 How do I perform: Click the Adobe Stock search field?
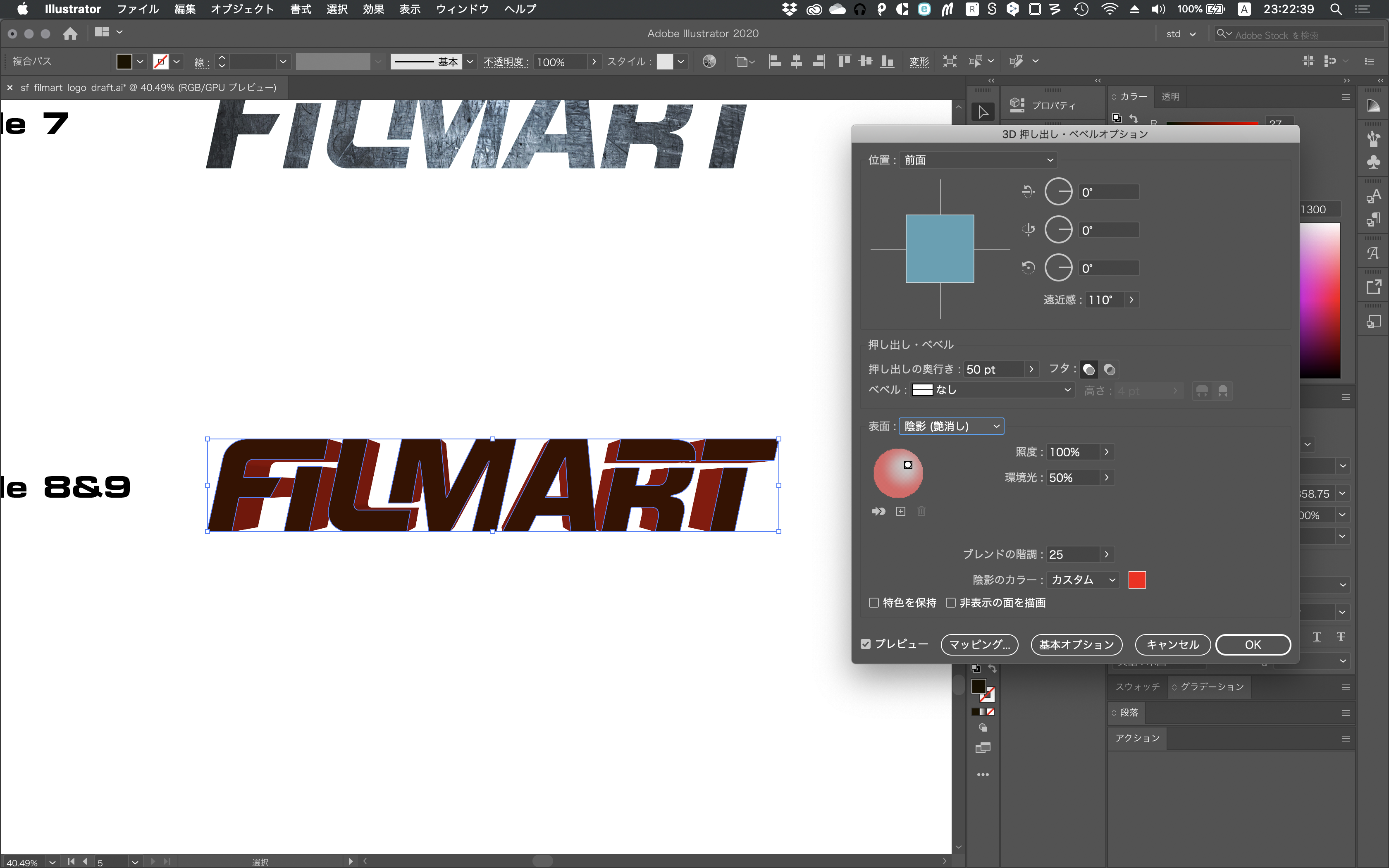(x=1298, y=34)
